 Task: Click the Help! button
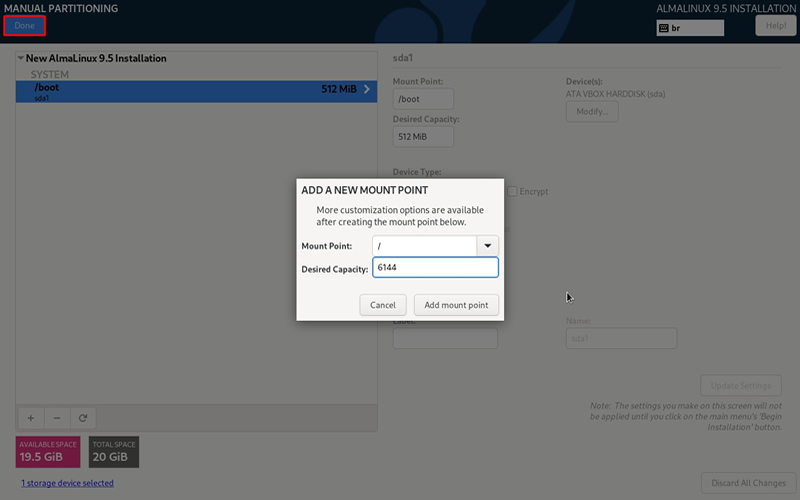(776, 26)
